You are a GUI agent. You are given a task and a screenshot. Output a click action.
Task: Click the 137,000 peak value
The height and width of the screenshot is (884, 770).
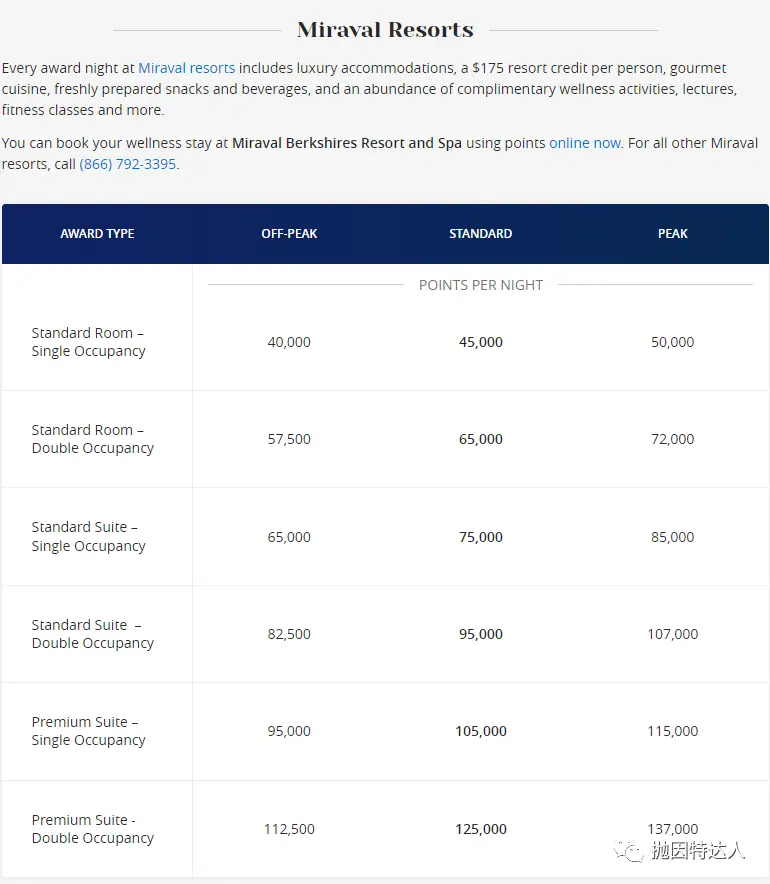coord(672,829)
